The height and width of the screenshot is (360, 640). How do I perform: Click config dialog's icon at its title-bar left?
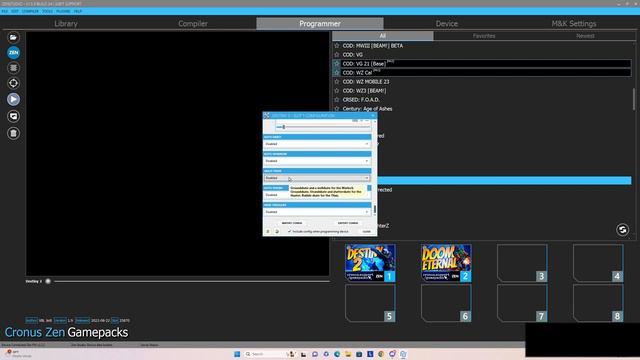(267, 116)
